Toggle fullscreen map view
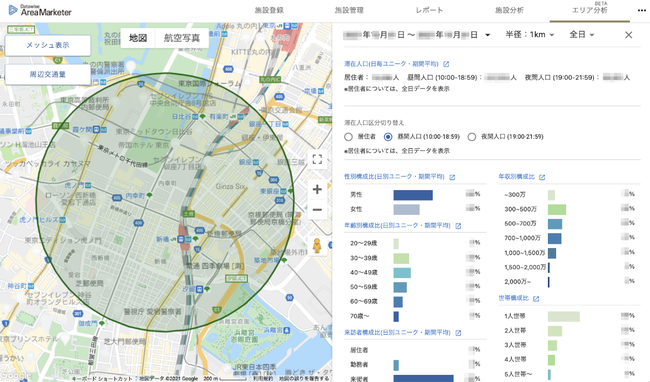 coord(317,160)
